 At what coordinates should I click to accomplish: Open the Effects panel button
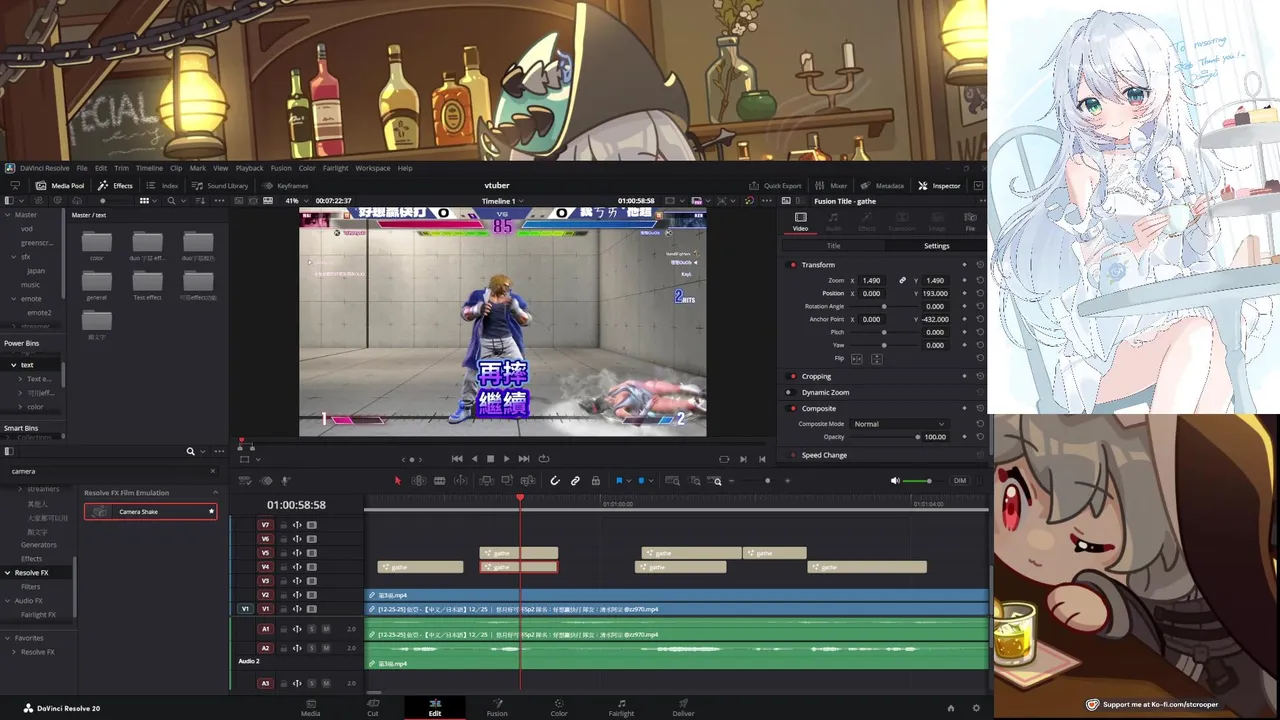point(115,185)
